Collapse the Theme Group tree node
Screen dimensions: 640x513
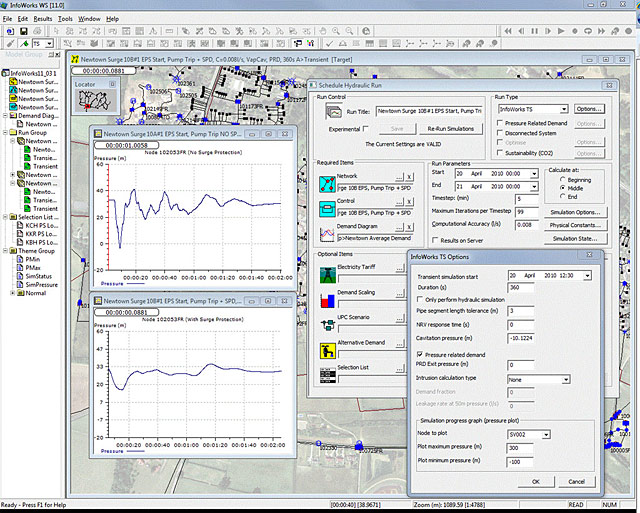[5, 251]
